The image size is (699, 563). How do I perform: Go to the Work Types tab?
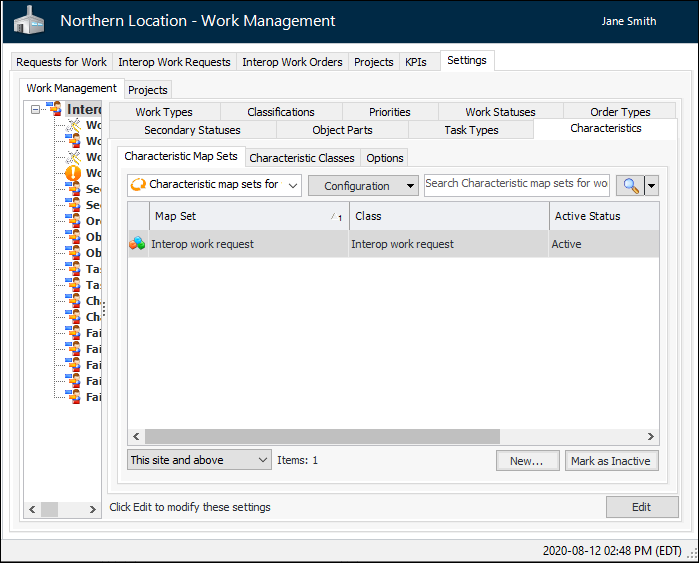click(164, 112)
